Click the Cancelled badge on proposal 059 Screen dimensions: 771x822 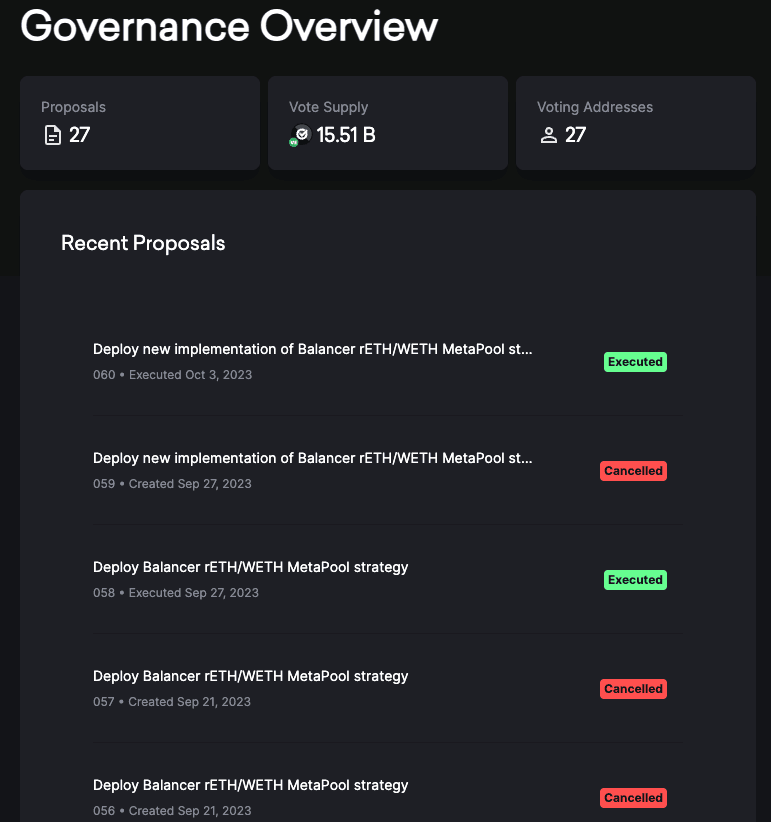click(x=633, y=471)
